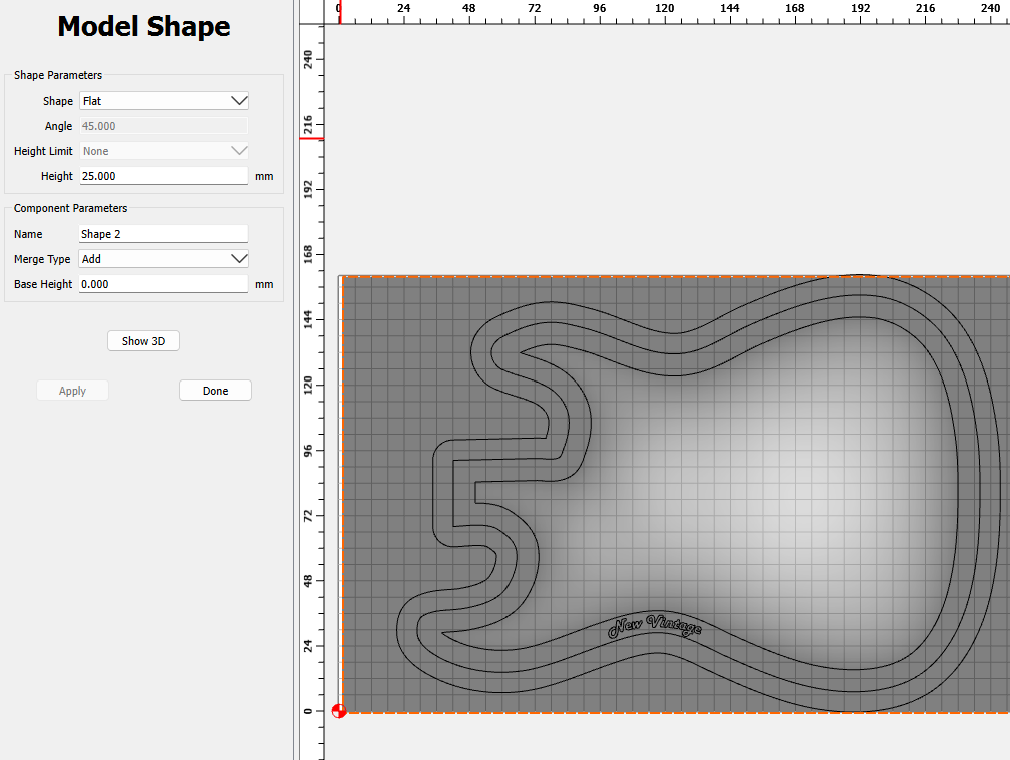
Task: Click the splitter between panel and drawing view
Action: (x=296, y=380)
